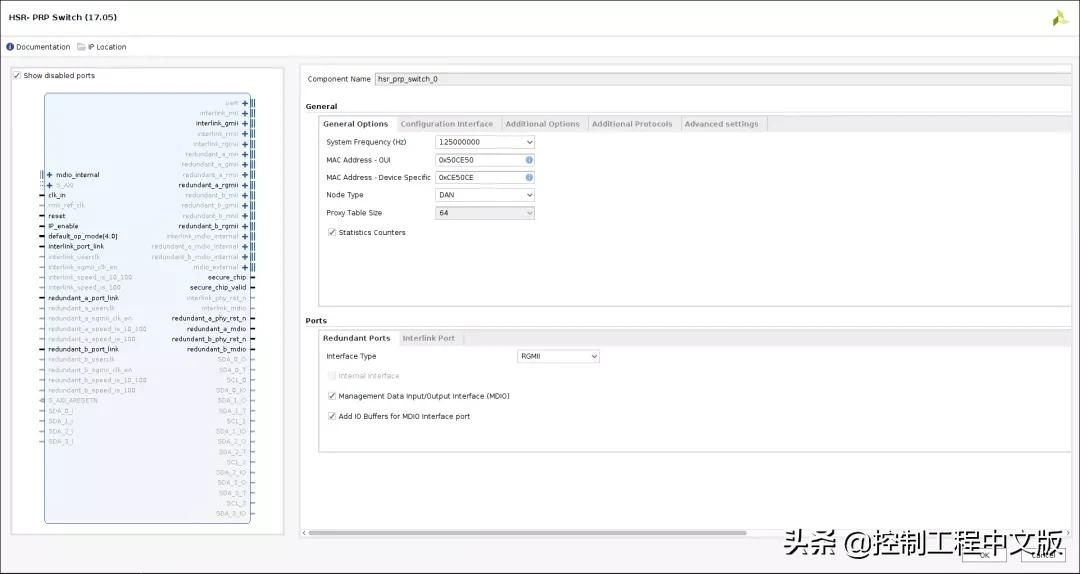Switch to the General Options tab
The image size is (1080, 574).
[x=355, y=124]
